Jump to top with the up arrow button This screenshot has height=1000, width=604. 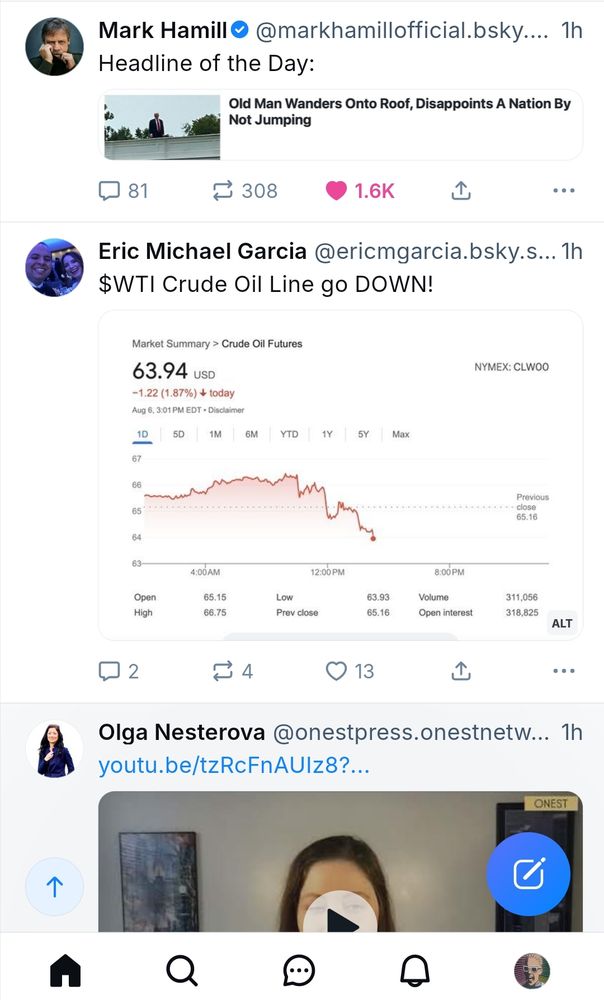coord(55,886)
